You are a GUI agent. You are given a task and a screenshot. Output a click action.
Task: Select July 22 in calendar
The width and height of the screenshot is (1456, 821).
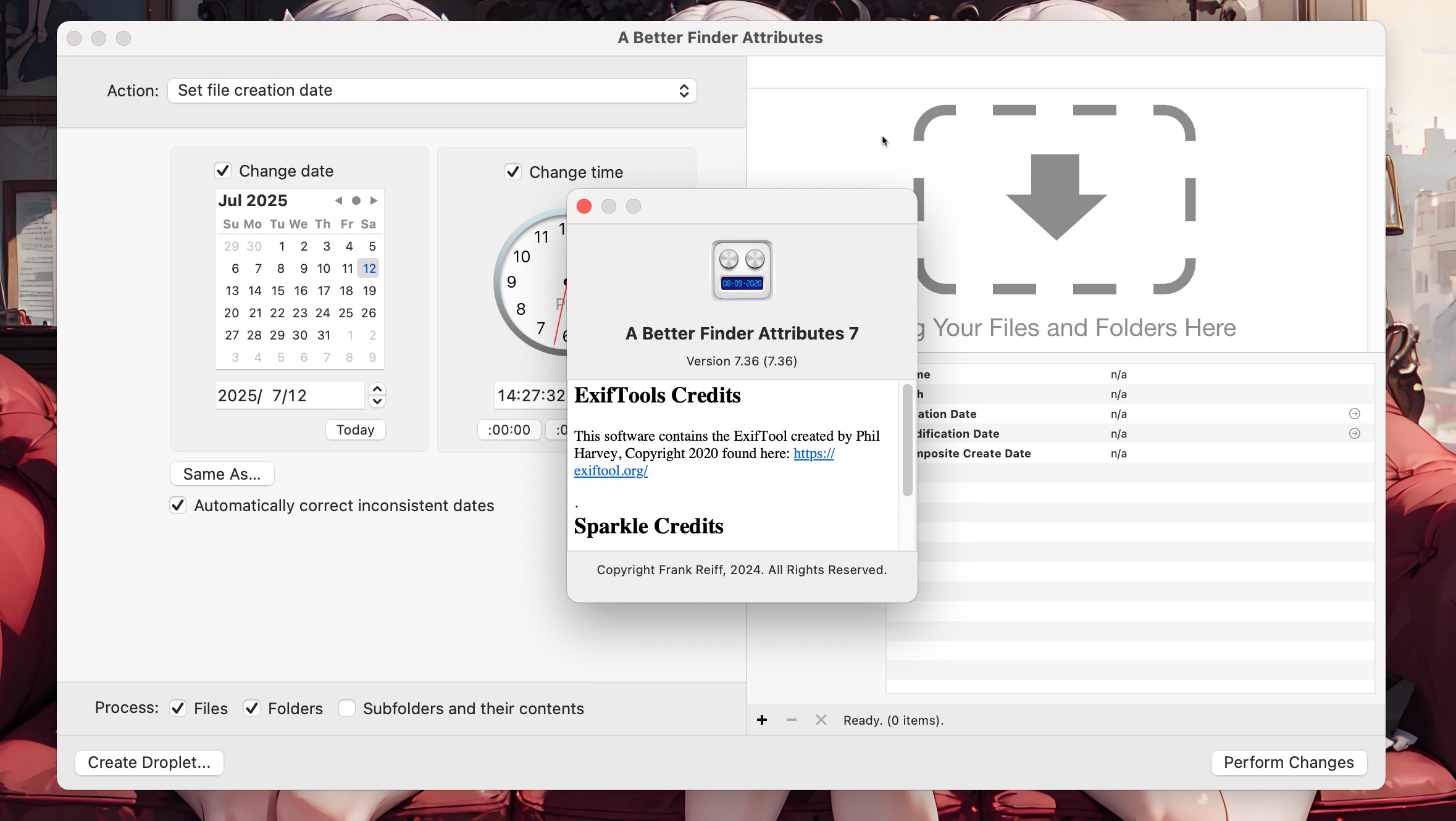[278, 313]
